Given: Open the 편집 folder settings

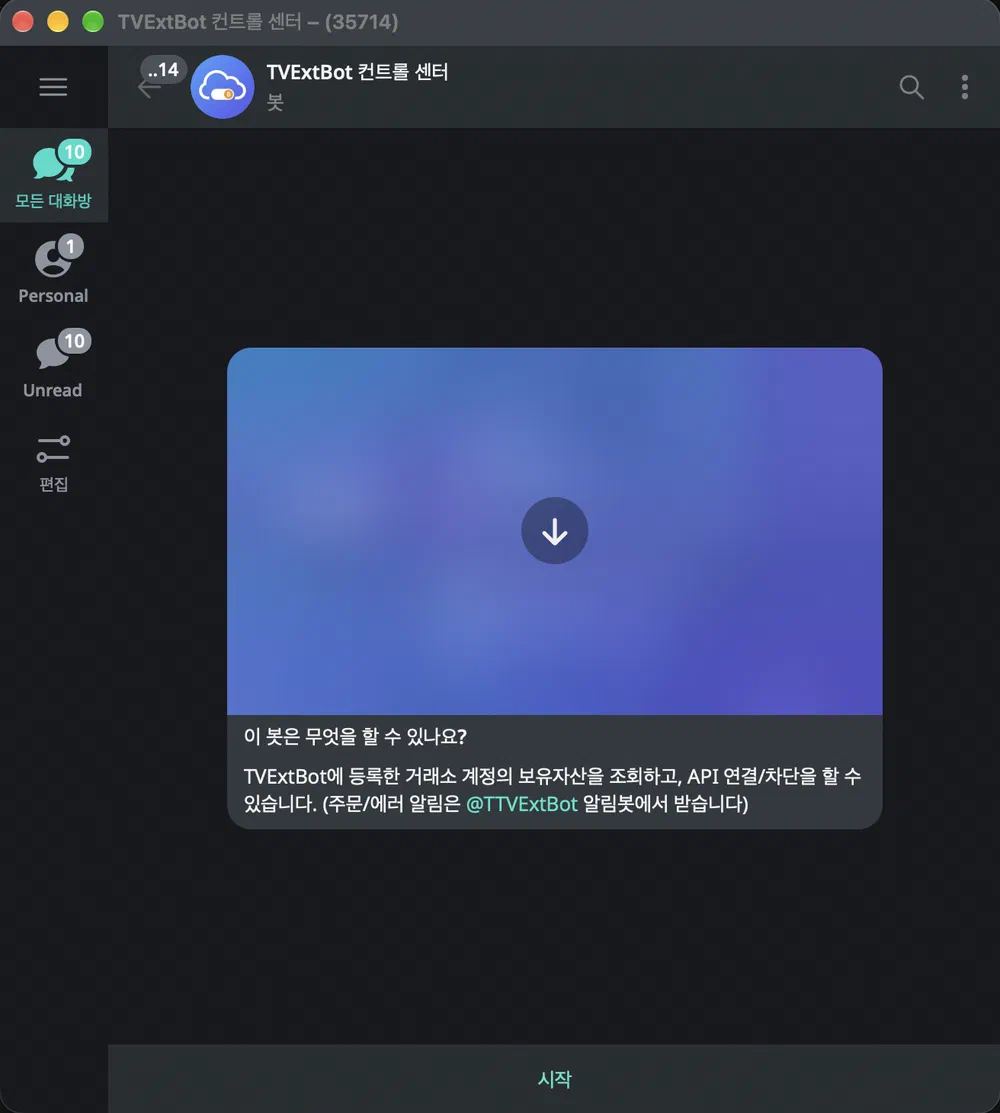Looking at the screenshot, I should click(x=54, y=464).
